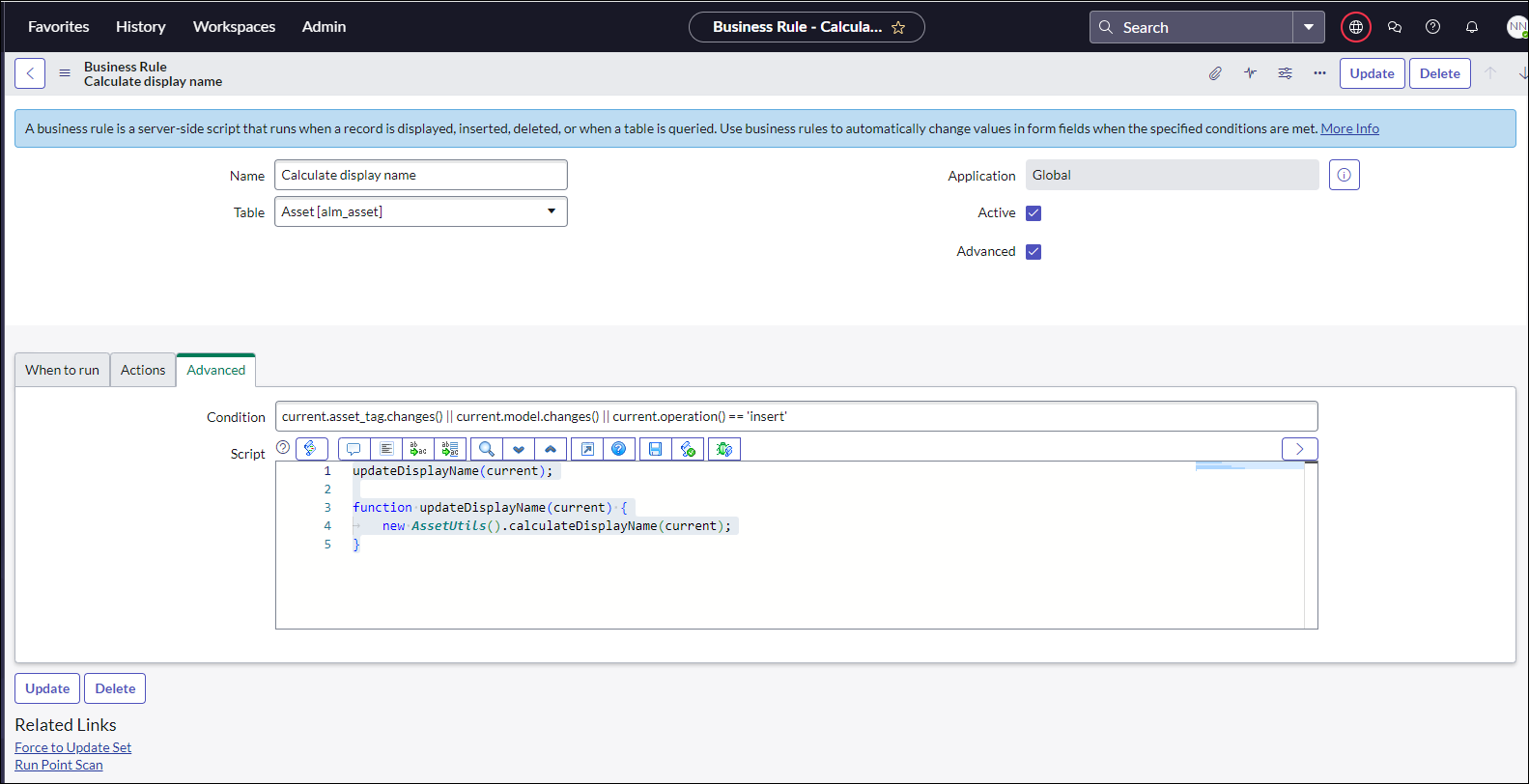Open the More Info link
The image size is (1529, 784).
pos(1349,128)
